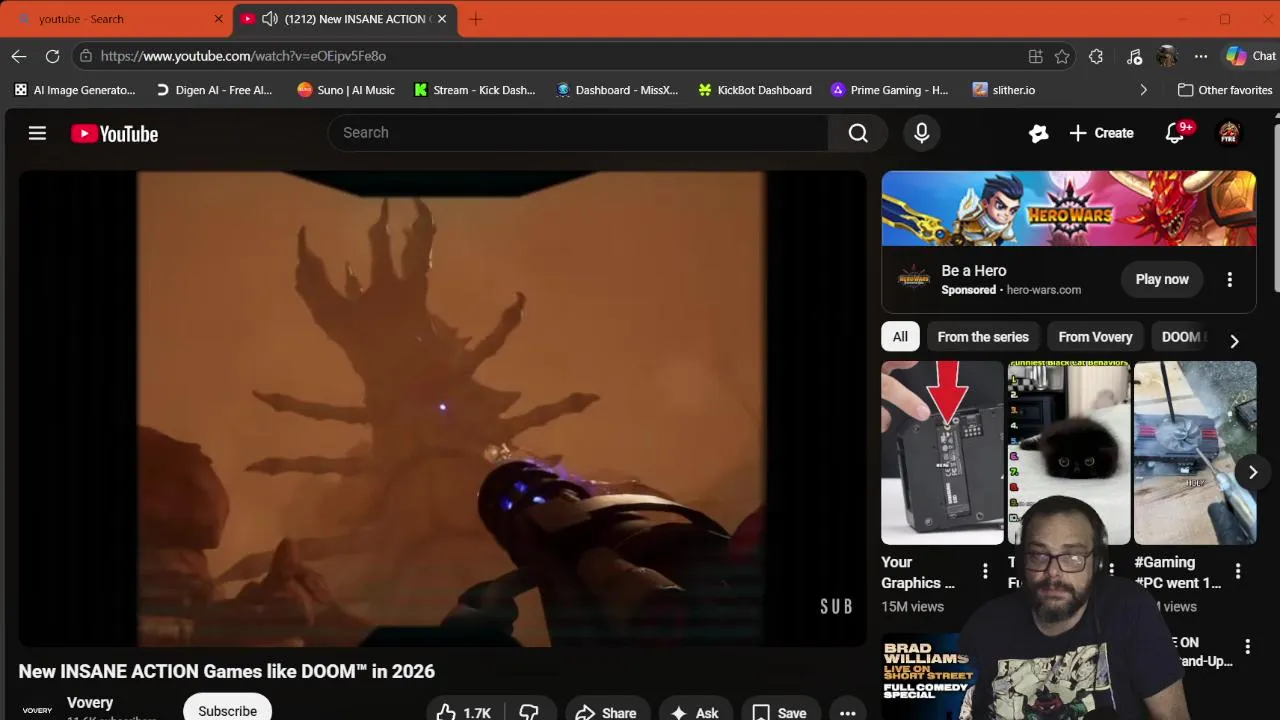Mute tab using speaker icon
1280x720 pixels.
pyautogui.click(x=269, y=19)
